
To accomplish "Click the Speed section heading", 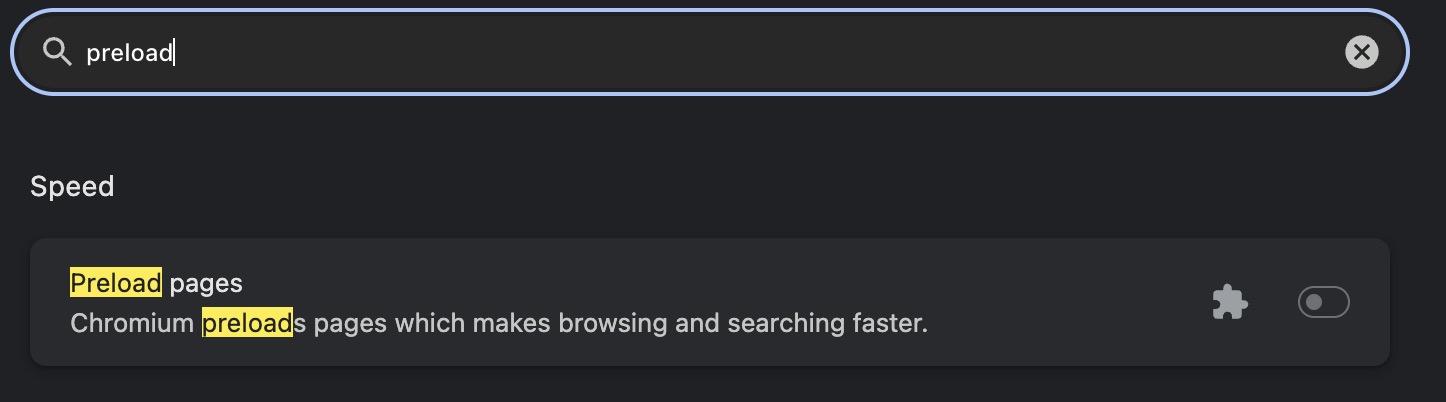I will pyautogui.click(x=72, y=187).
